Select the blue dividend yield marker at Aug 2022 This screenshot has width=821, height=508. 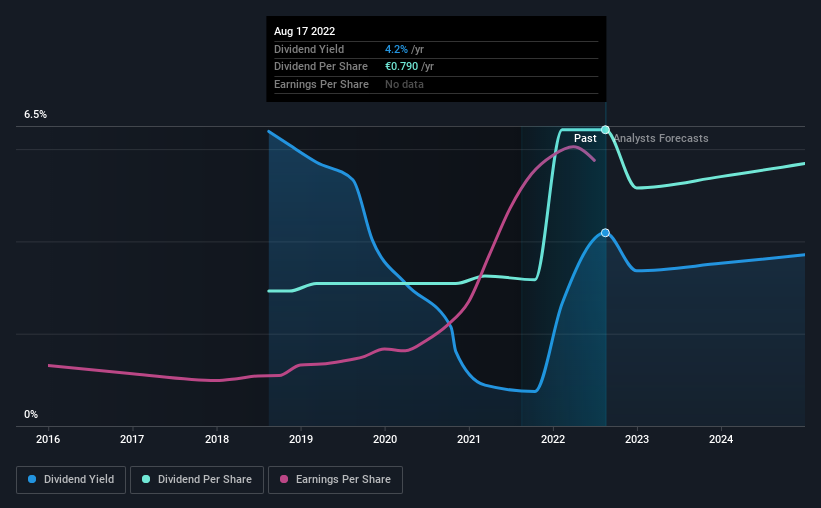point(605,233)
